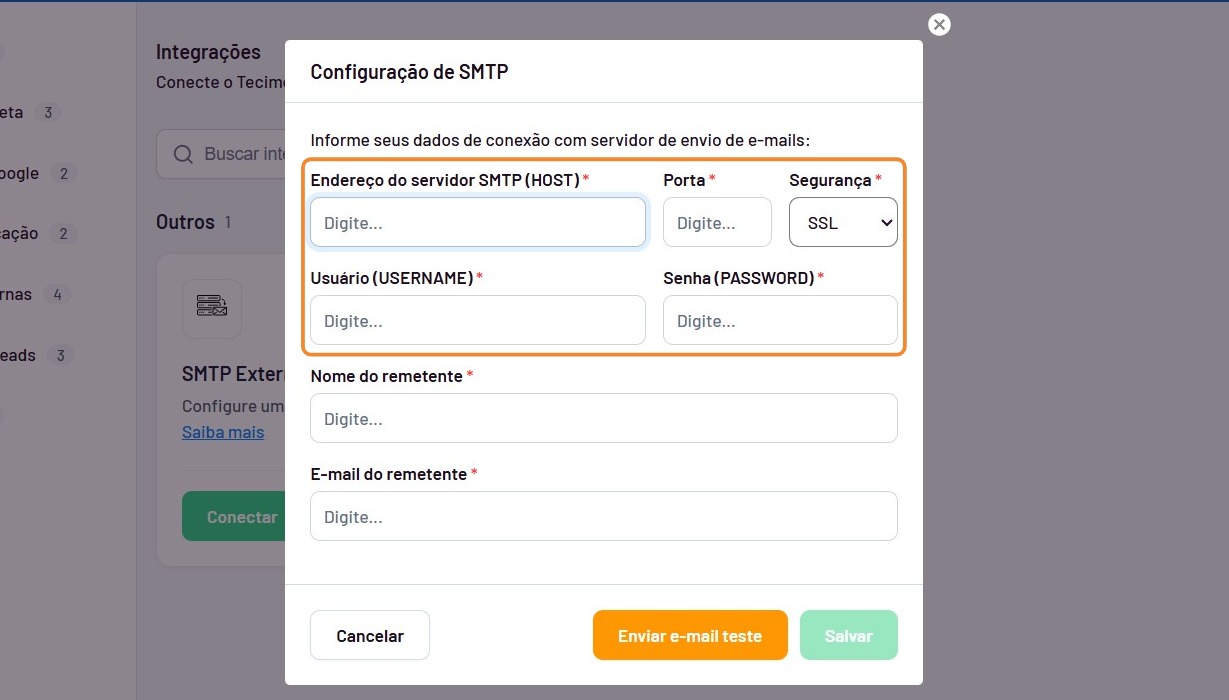1229x700 pixels.
Task: Click the Buscar integrations search box
Action: (221, 154)
